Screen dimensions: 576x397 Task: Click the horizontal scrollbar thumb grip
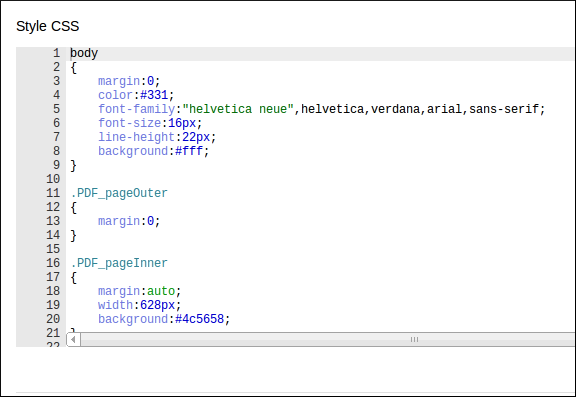414,339
